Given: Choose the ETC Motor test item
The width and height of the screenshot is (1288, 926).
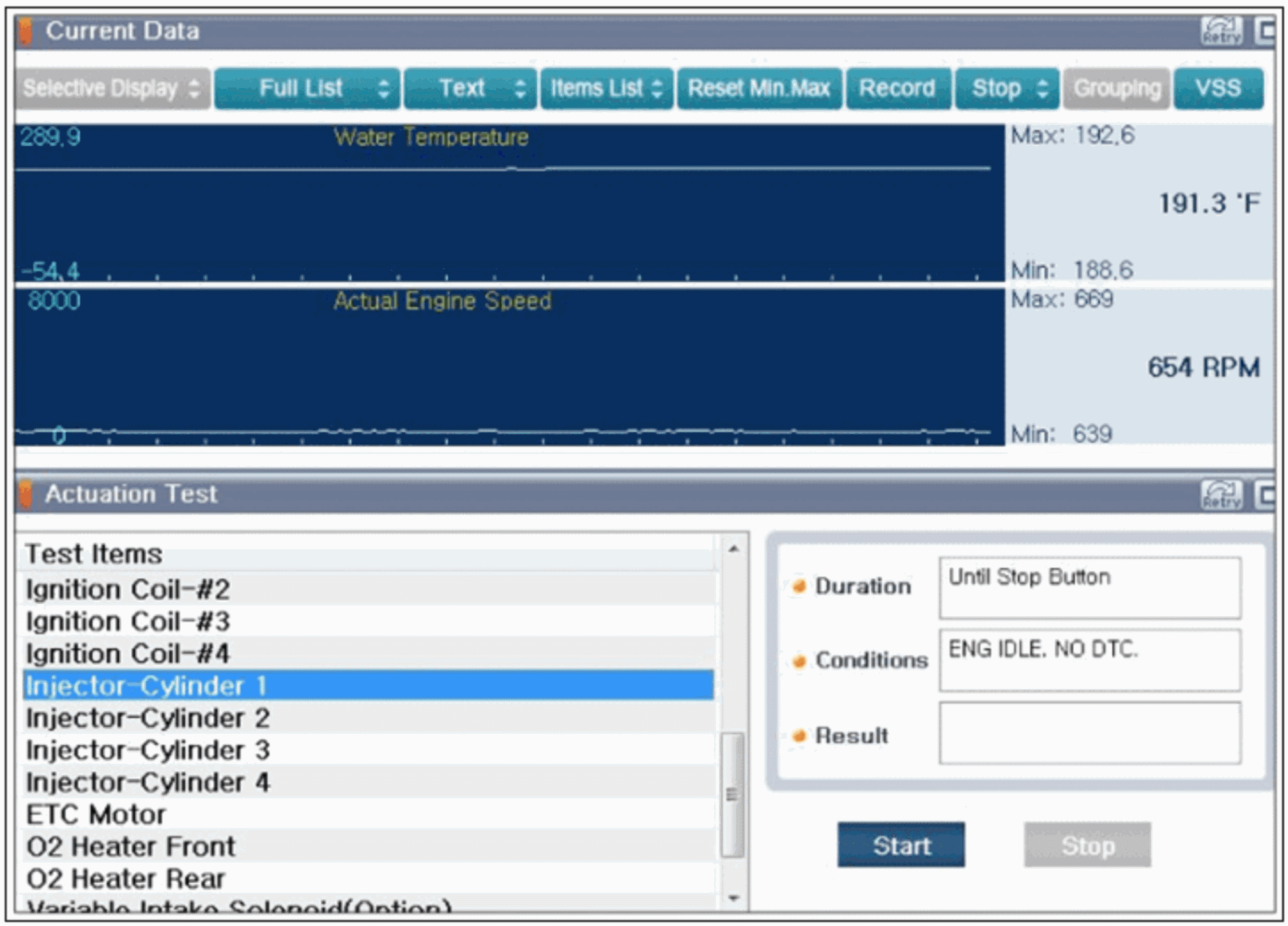Looking at the screenshot, I should coord(96,814).
